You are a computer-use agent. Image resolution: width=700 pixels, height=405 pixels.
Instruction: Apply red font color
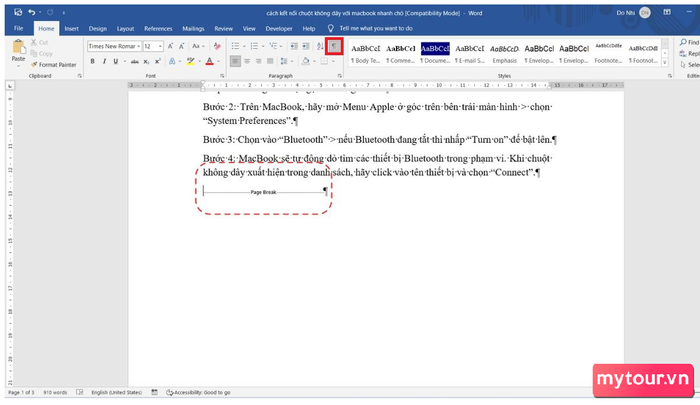coord(209,61)
